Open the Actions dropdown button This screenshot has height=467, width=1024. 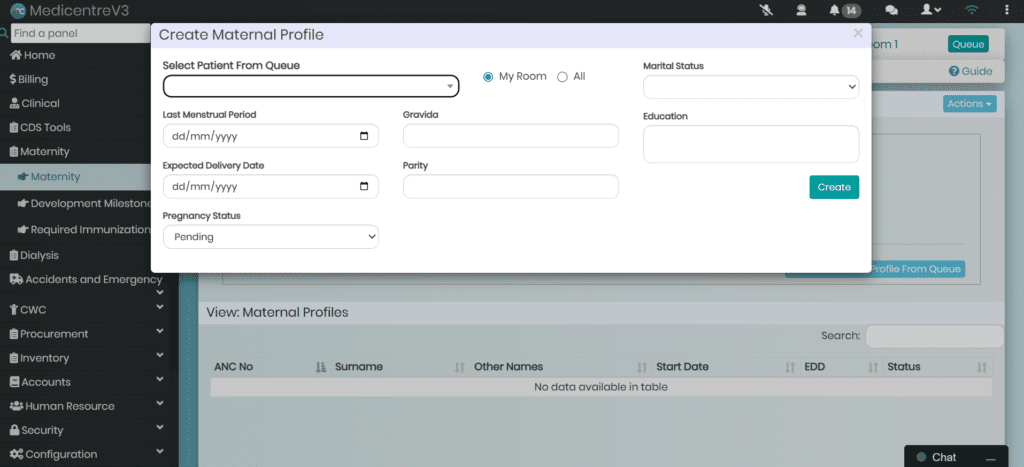[970, 104]
